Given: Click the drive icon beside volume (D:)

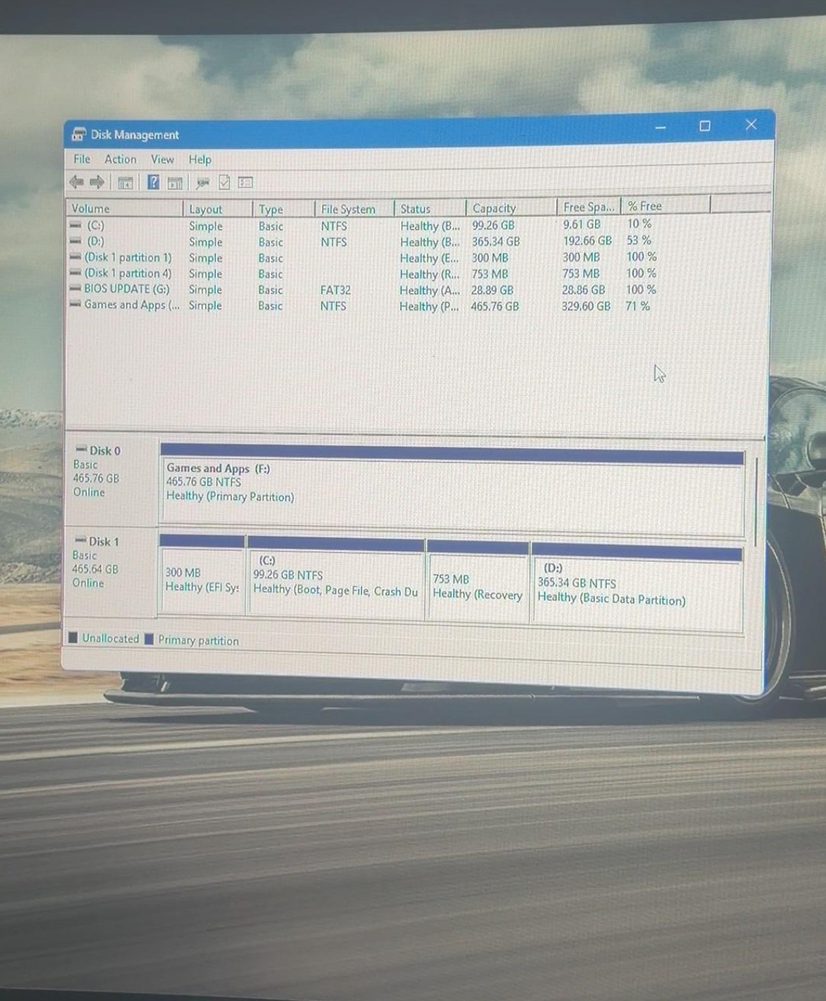Looking at the screenshot, I should tap(75, 241).
